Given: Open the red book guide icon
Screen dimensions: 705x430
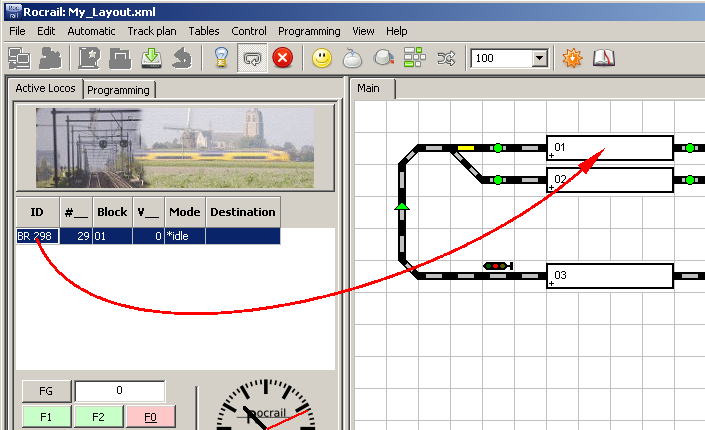Looking at the screenshot, I should coord(603,58).
